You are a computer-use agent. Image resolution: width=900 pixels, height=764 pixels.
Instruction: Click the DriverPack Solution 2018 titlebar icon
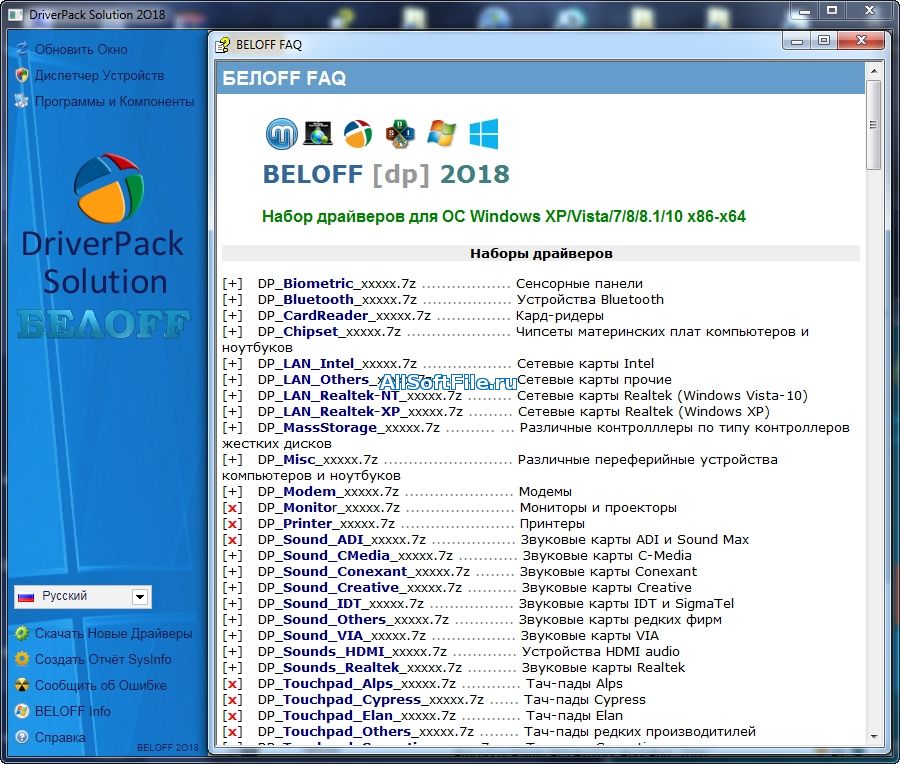coord(15,14)
